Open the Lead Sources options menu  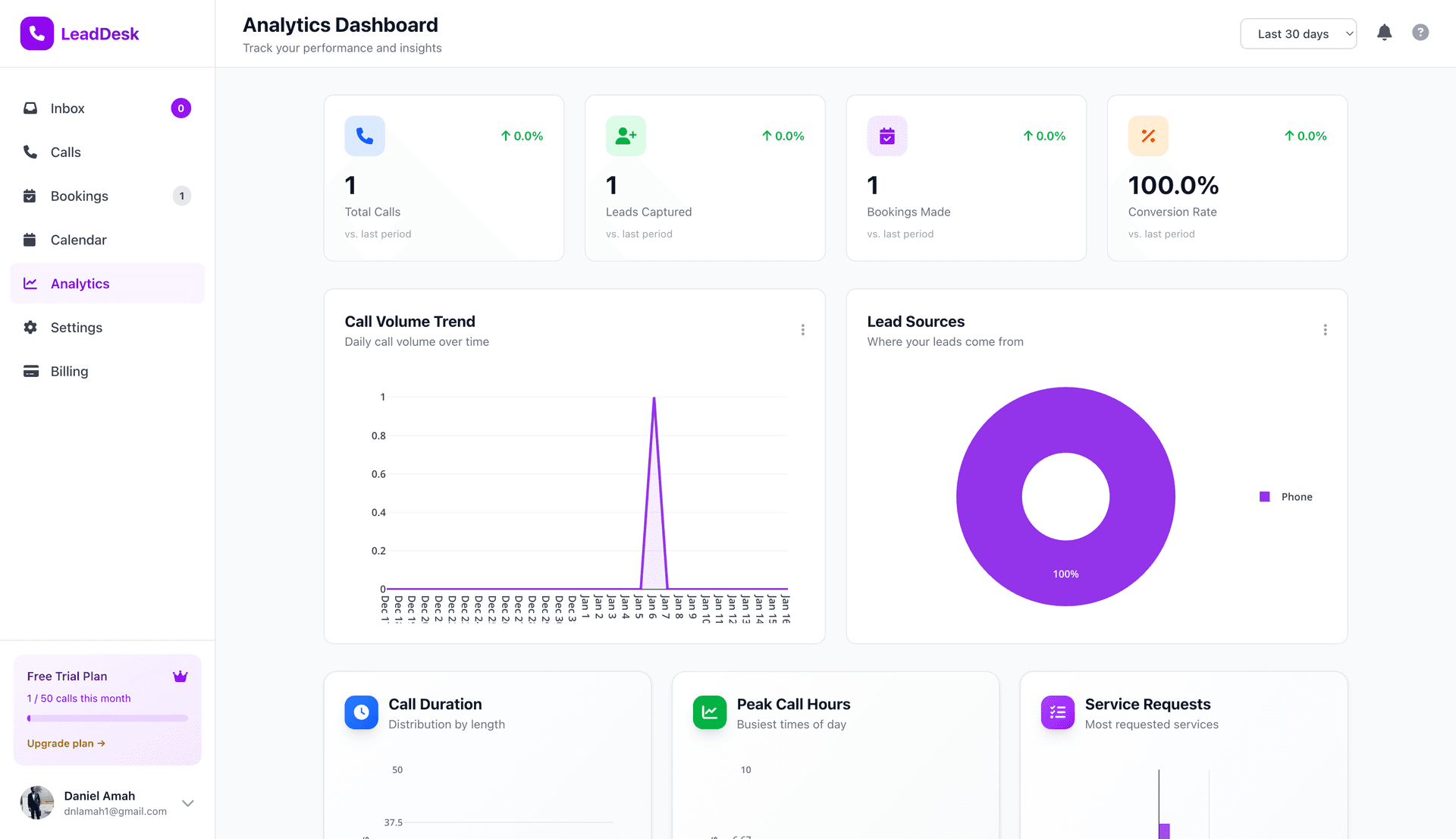[x=1325, y=329]
